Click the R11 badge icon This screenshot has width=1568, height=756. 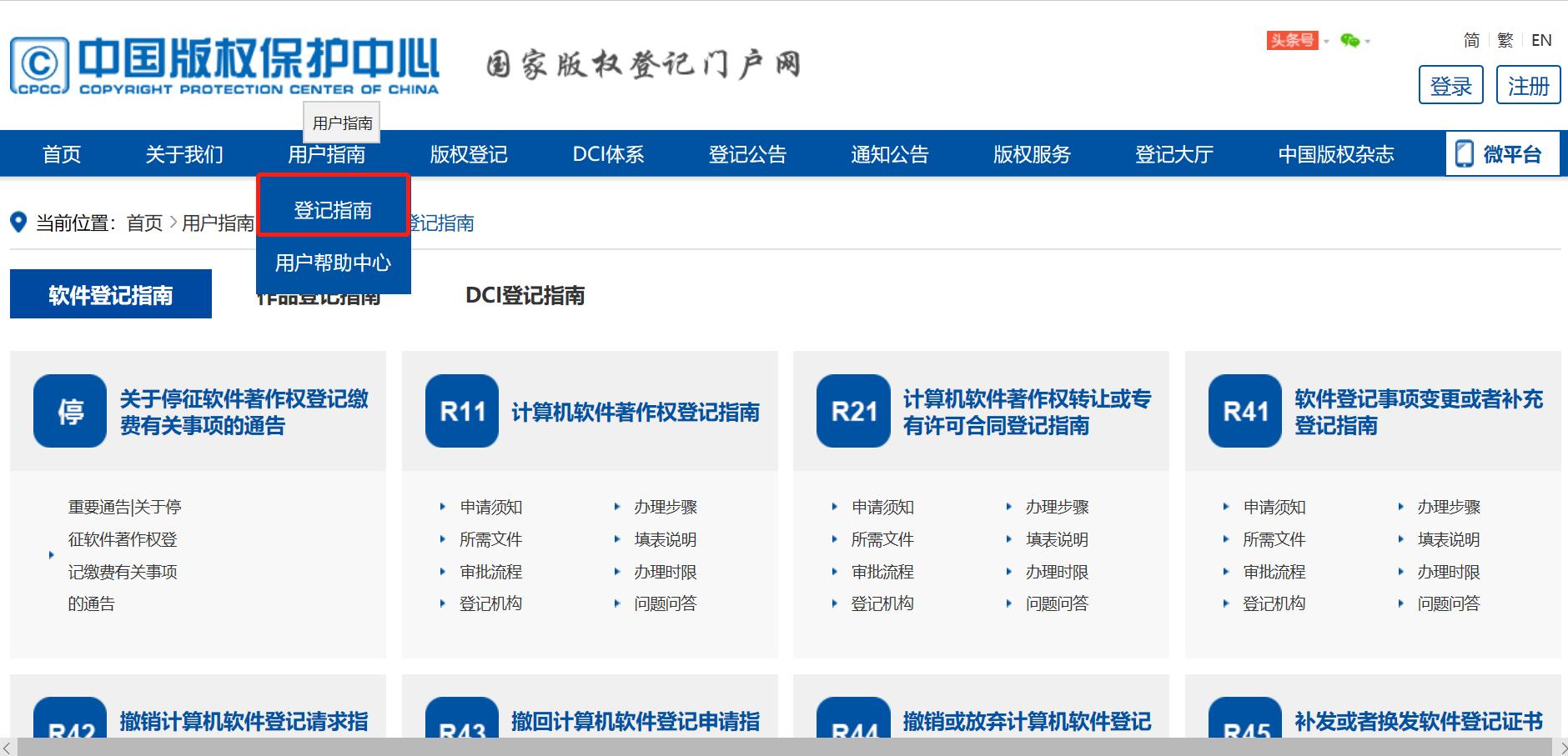click(461, 410)
